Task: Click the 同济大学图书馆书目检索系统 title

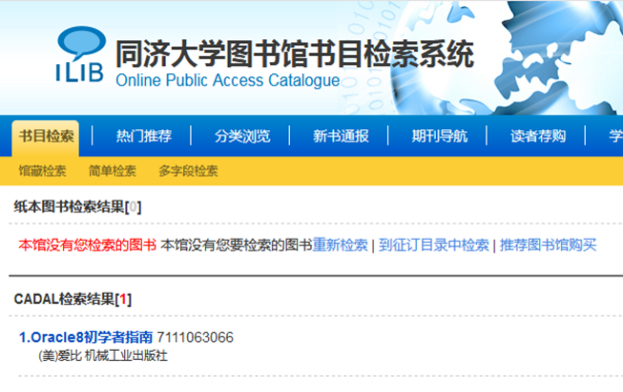Action: [x=295, y=54]
